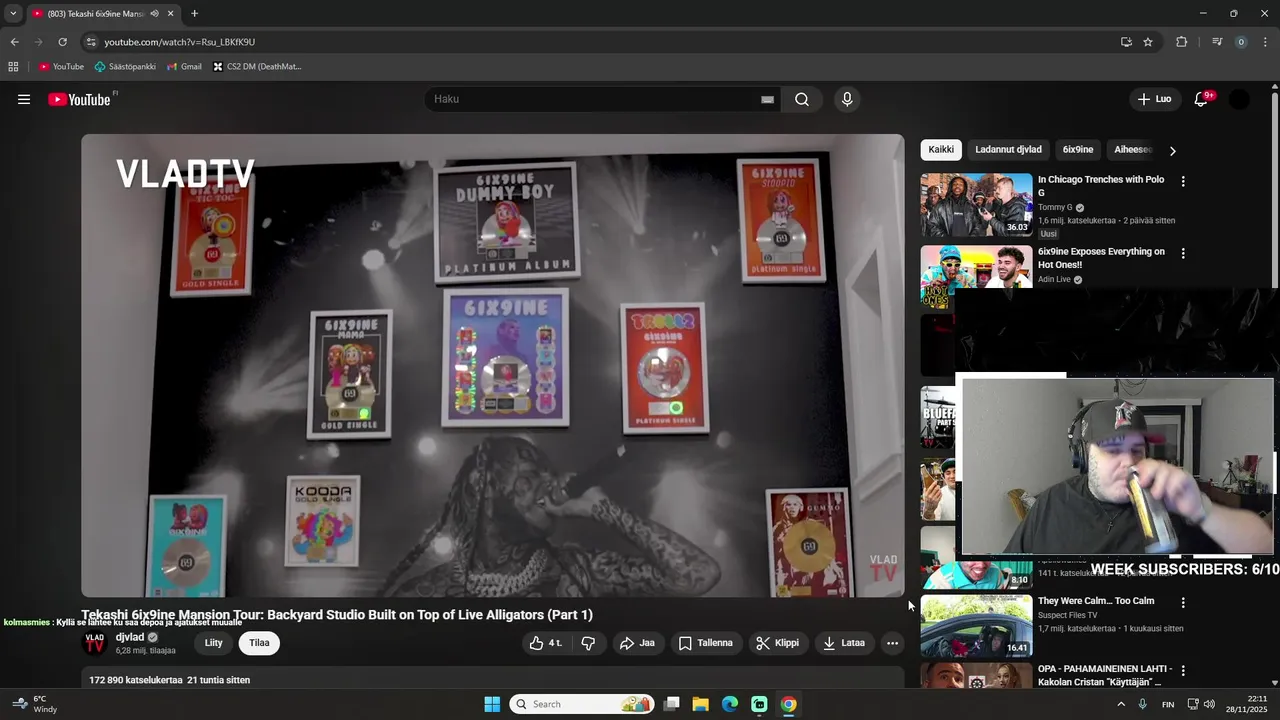This screenshot has width=1280, height=720.
Task: Open They Were Calm… Too Calm thumbnail
Action: [x=976, y=626]
